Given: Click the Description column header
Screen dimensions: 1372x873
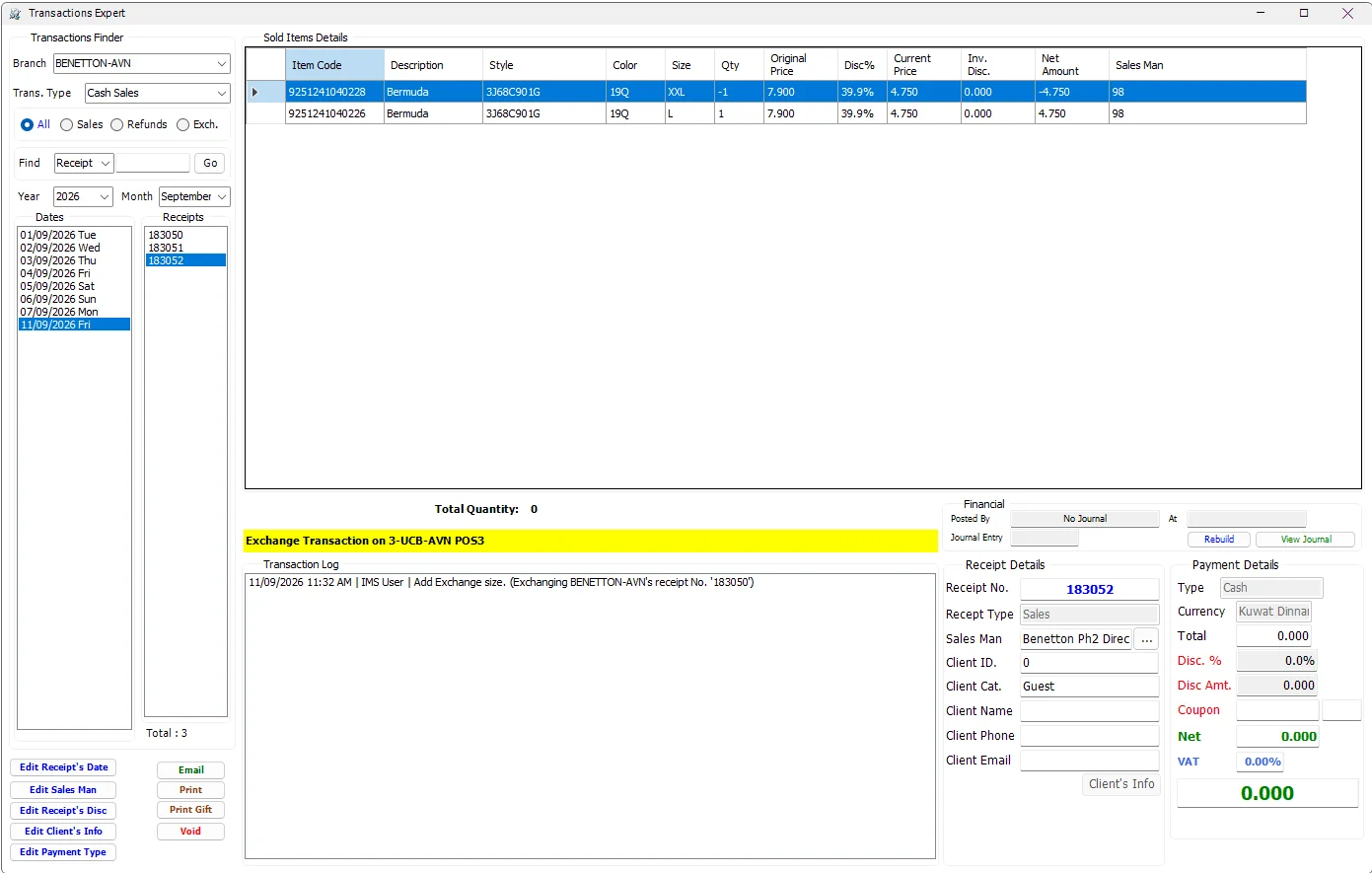Looking at the screenshot, I should (x=433, y=65).
